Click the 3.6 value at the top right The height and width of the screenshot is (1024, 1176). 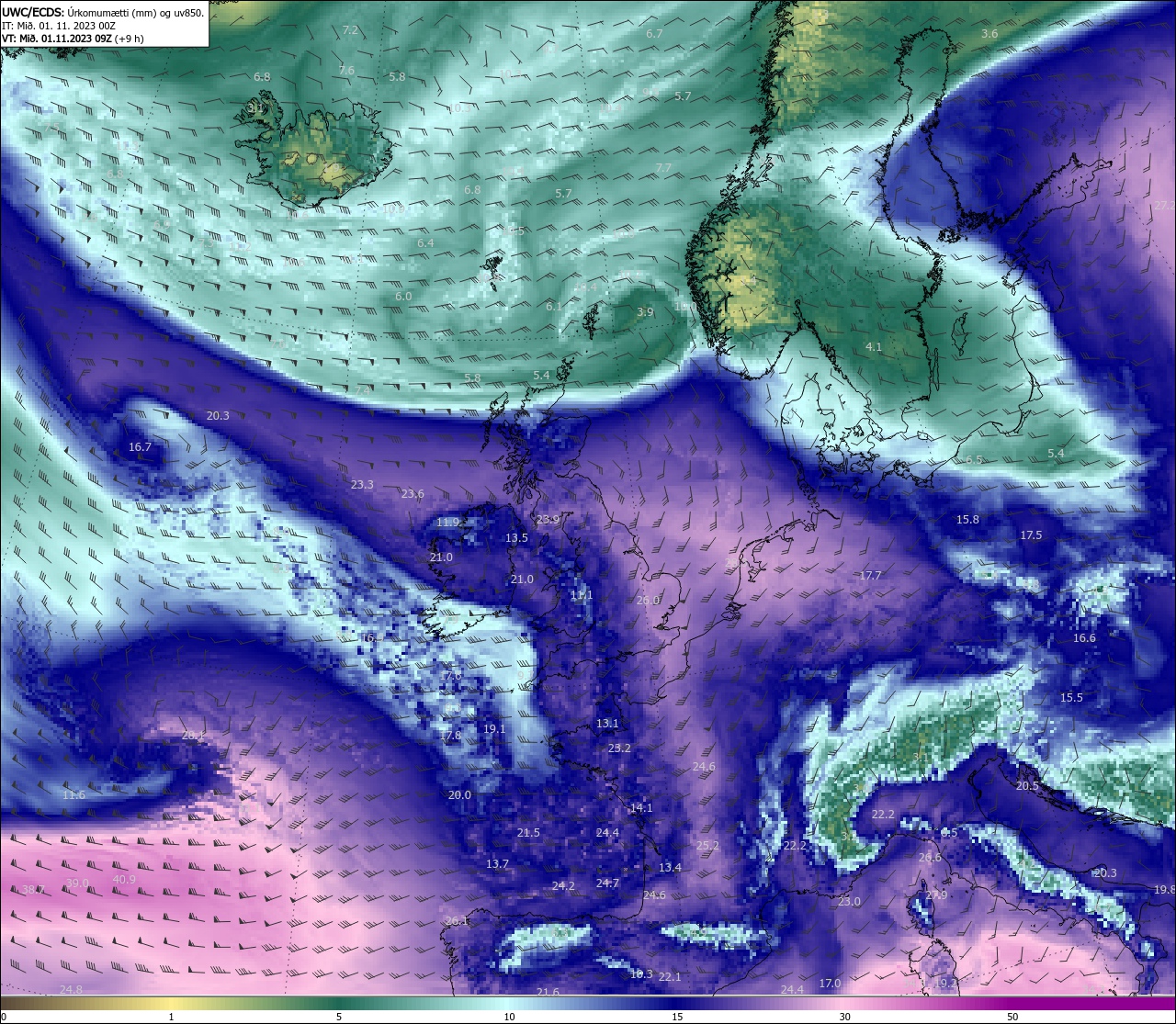[989, 33]
